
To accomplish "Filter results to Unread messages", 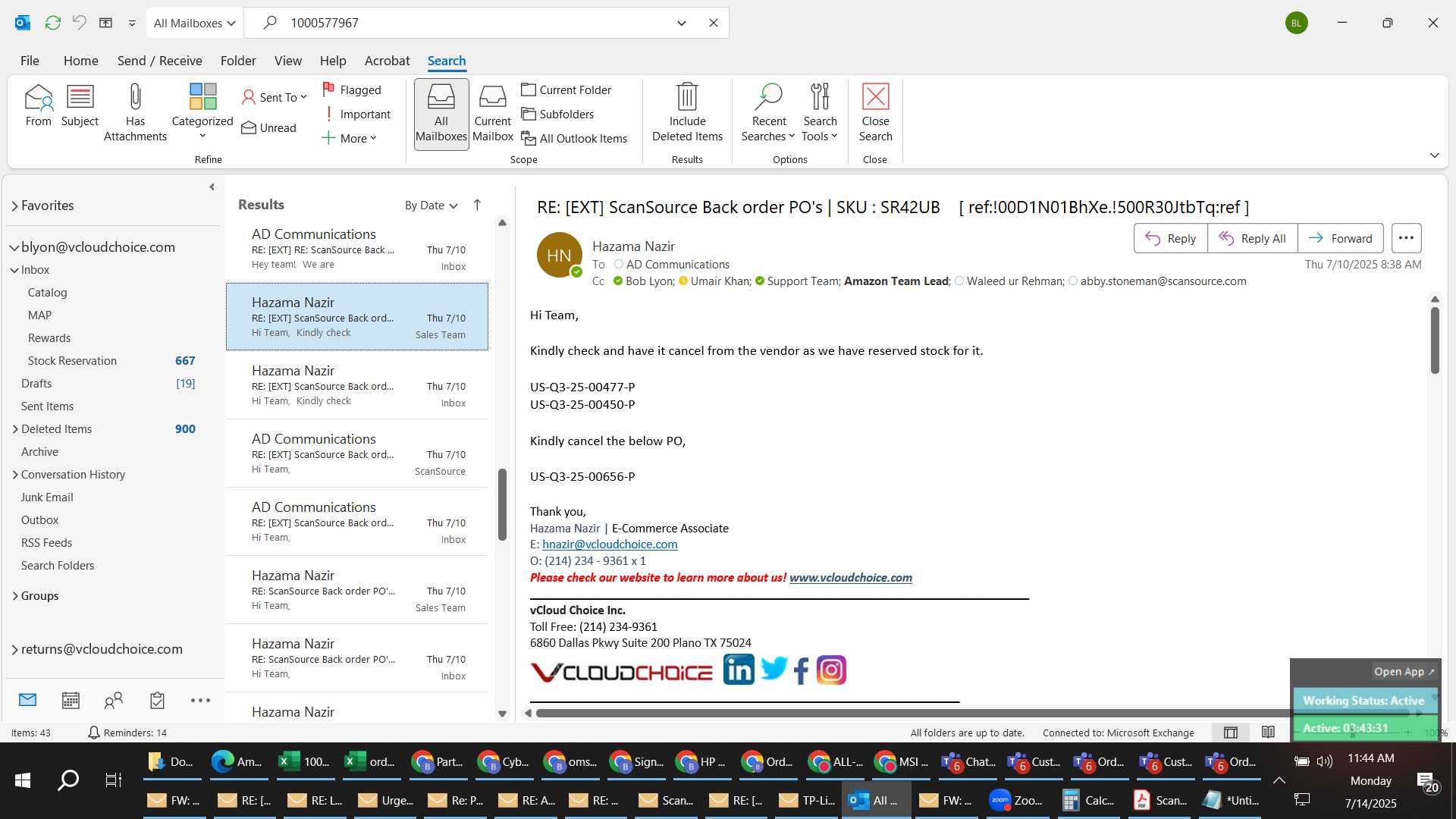I will click(x=269, y=127).
